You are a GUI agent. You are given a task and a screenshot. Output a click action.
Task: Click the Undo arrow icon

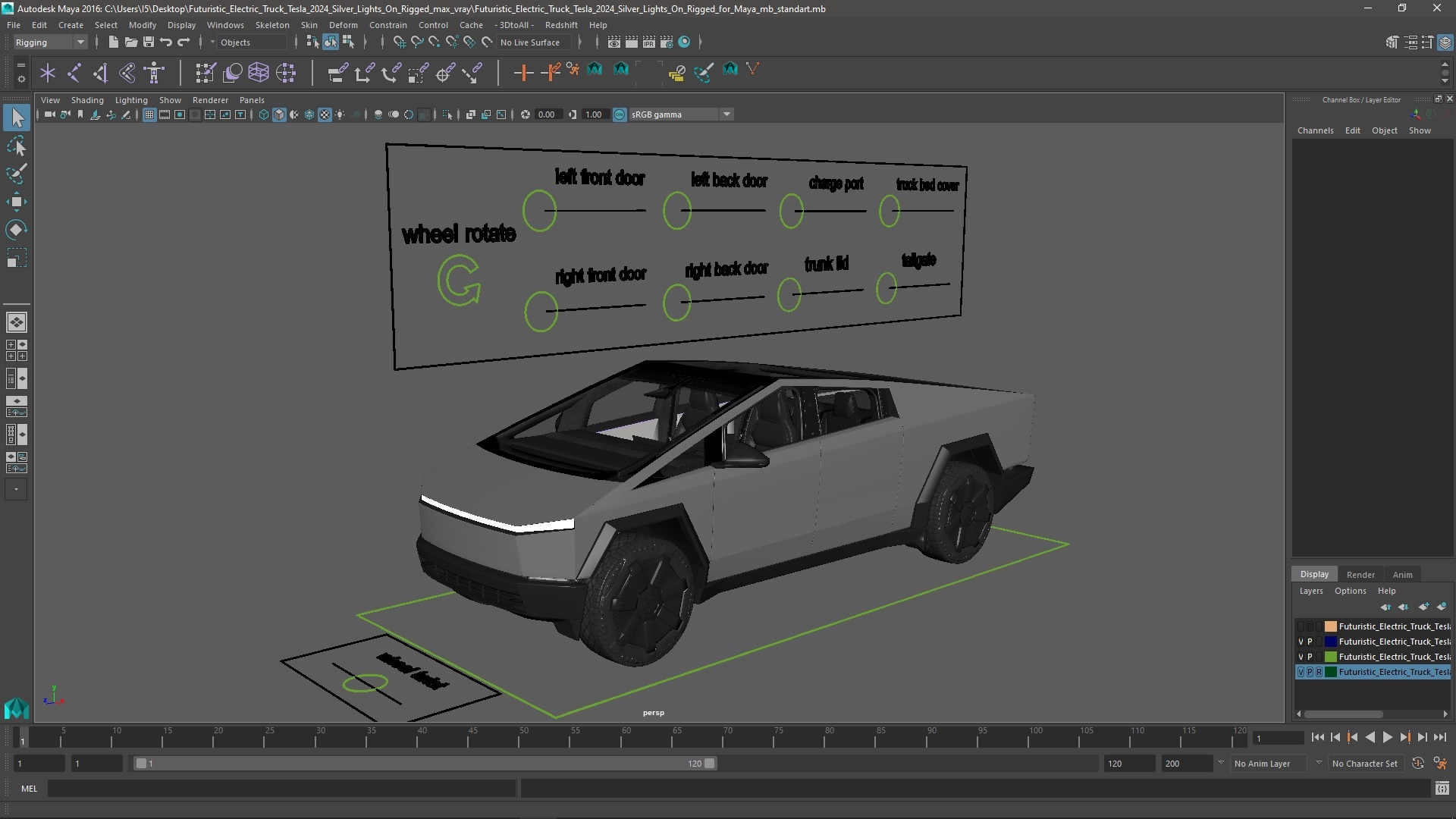[x=165, y=42]
